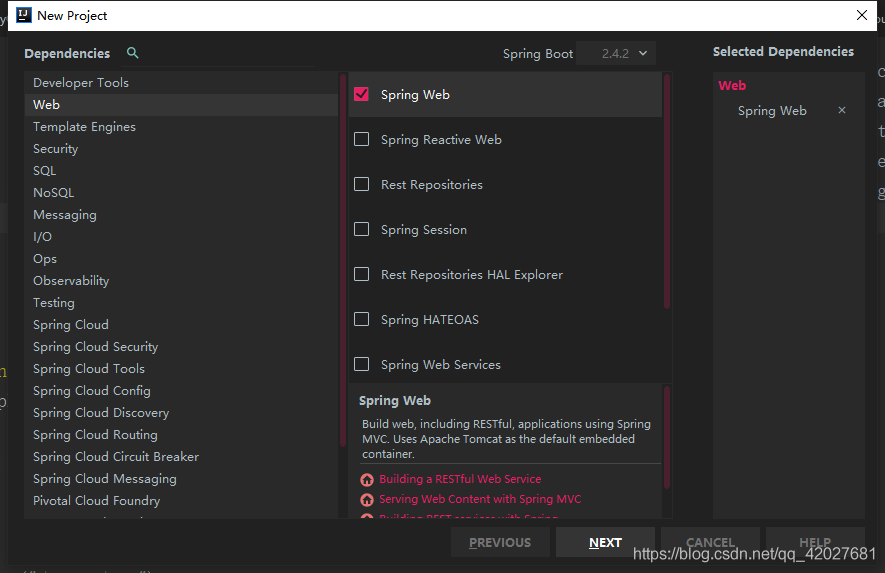This screenshot has height=573, width=885.
Task: Click guide icon beside Building a RESTful Web Service
Action: [x=367, y=479]
